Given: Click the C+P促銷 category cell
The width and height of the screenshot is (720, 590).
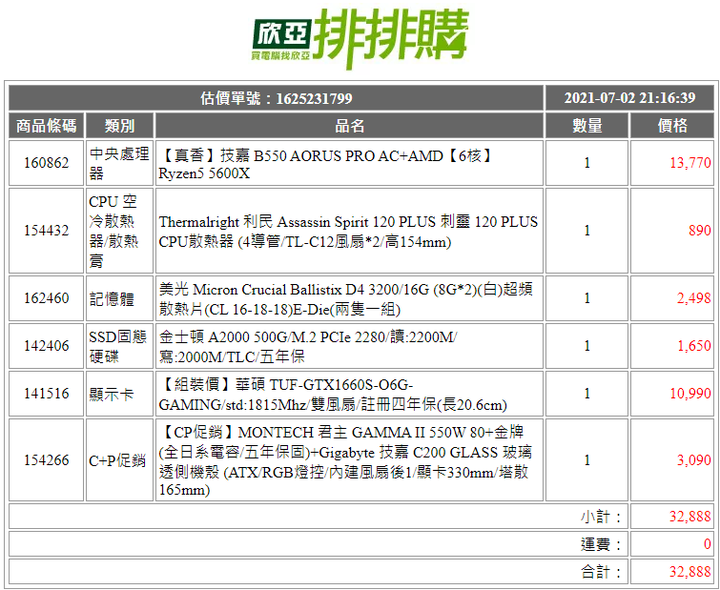Looking at the screenshot, I should [x=119, y=460].
